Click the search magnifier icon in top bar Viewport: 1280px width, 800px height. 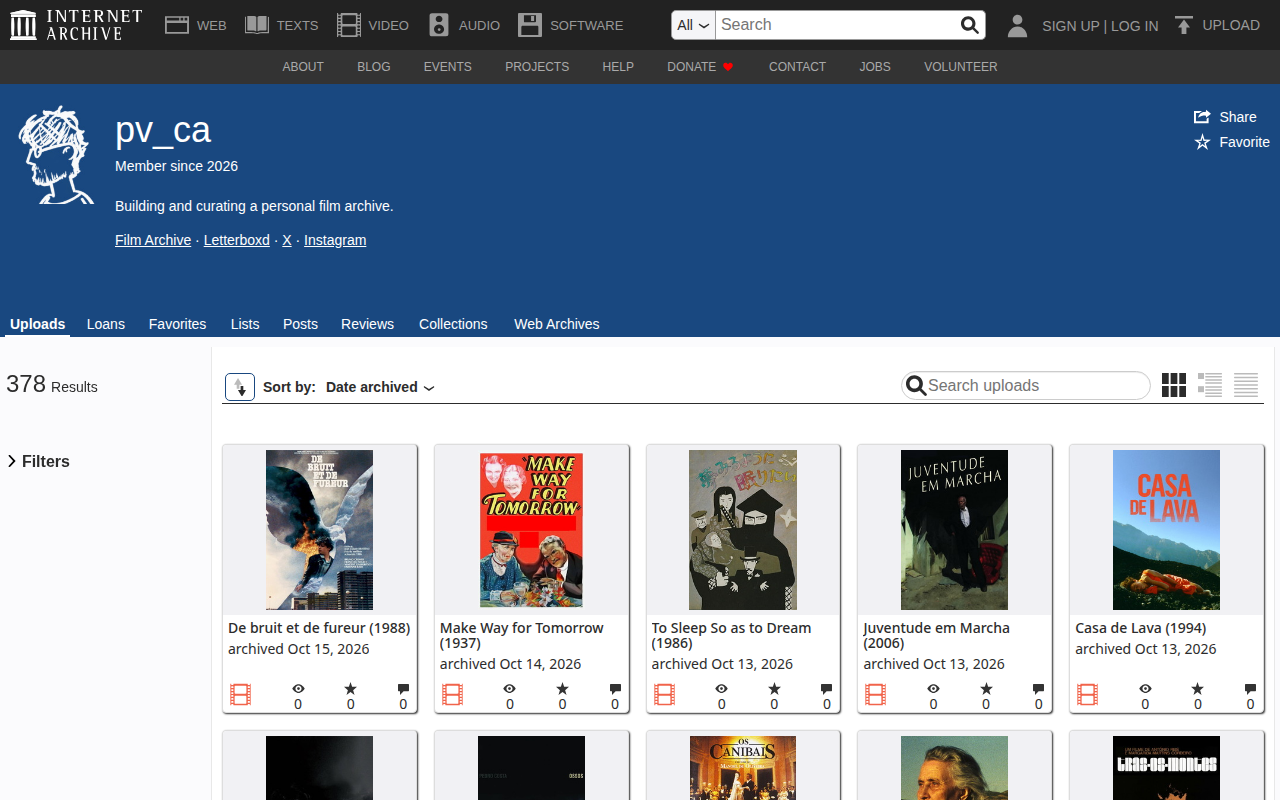[x=969, y=25]
